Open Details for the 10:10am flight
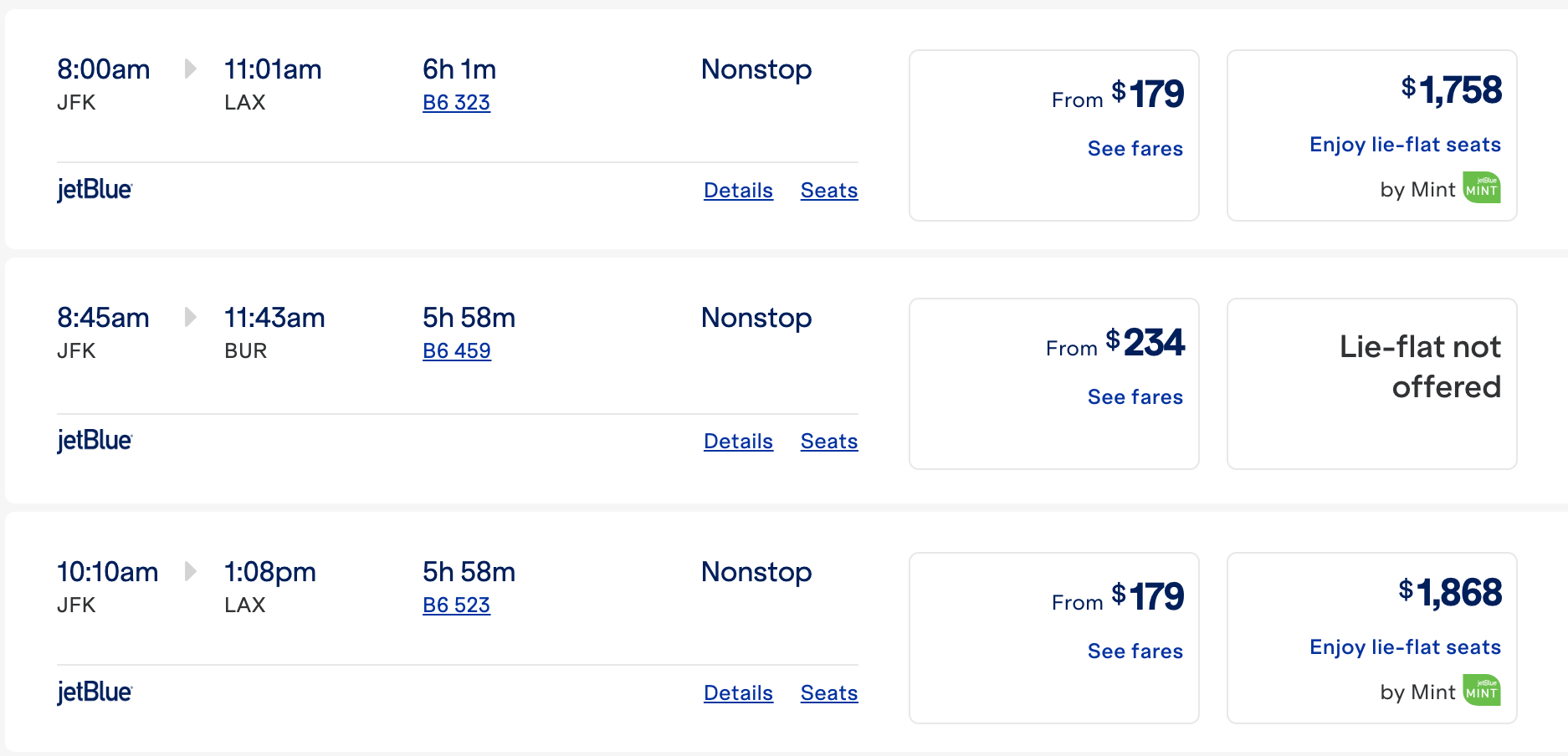The height and width of the screenshot is (756, 1568). coord(737,692)
